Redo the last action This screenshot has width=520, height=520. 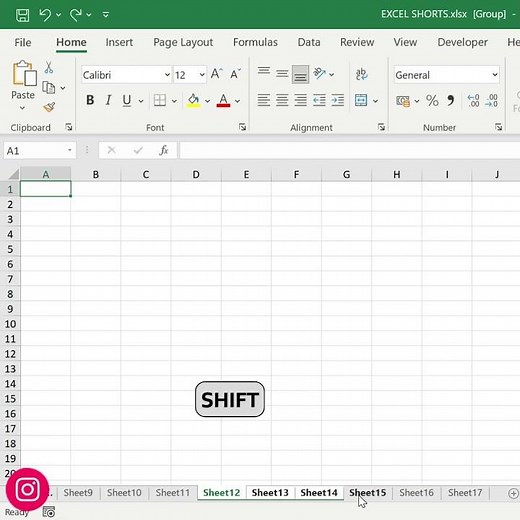point(75,15)
